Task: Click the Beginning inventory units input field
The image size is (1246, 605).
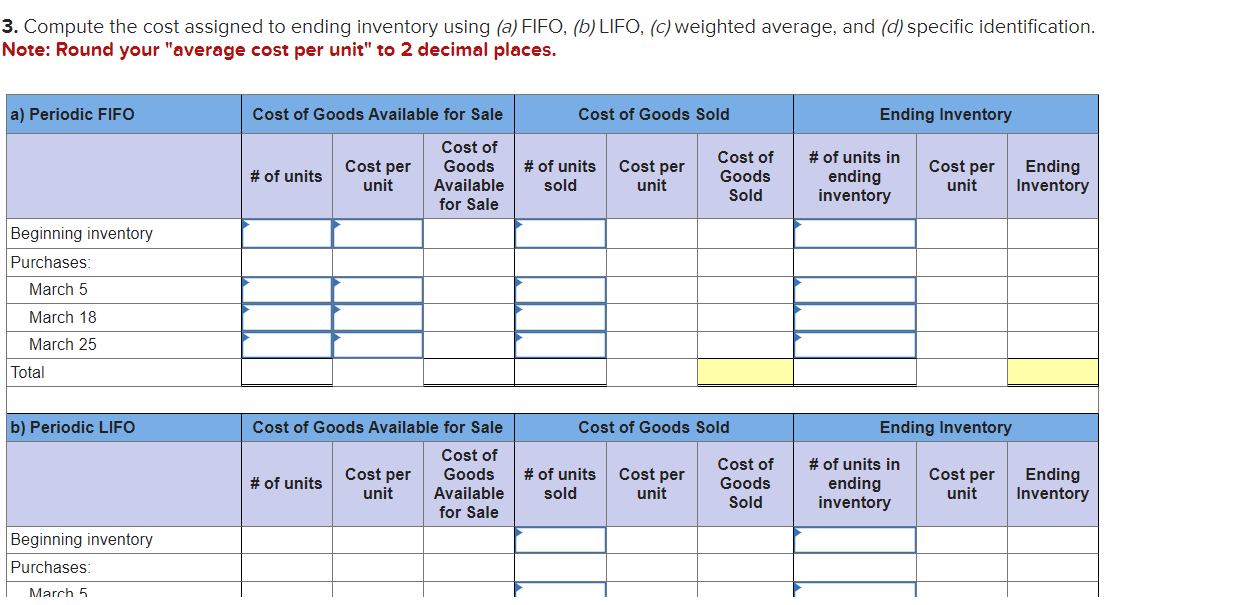Action: [x=286, y=233]
